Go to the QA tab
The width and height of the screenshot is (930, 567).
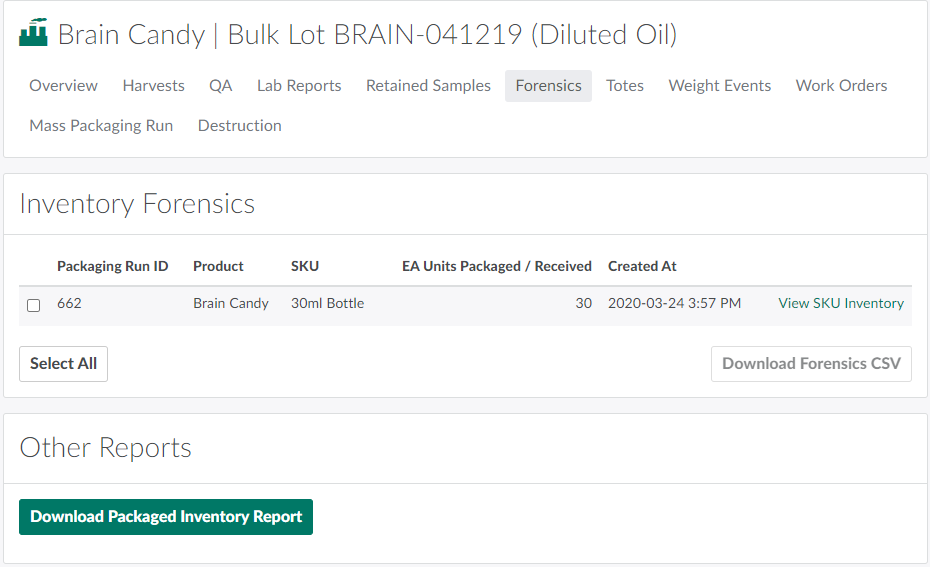coord(221,86)
